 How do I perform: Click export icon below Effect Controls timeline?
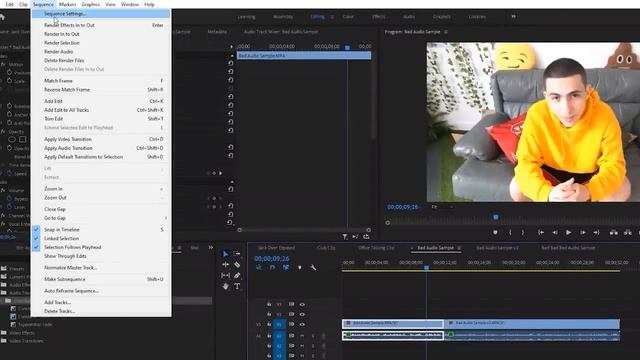(366, 236)
